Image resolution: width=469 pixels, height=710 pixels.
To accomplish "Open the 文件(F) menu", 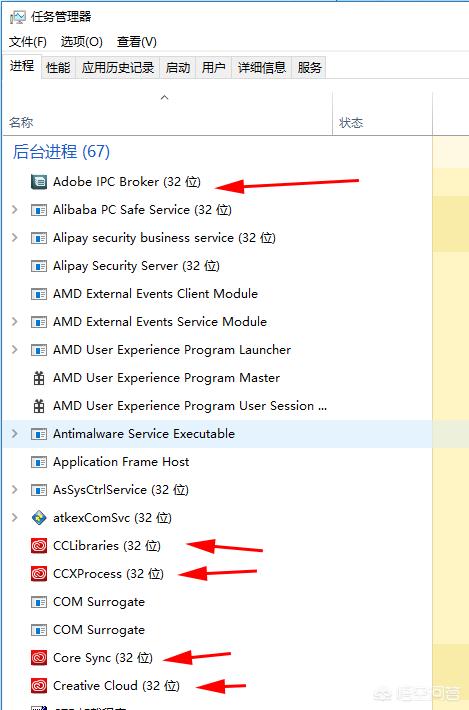I will [x=28, y=42].
